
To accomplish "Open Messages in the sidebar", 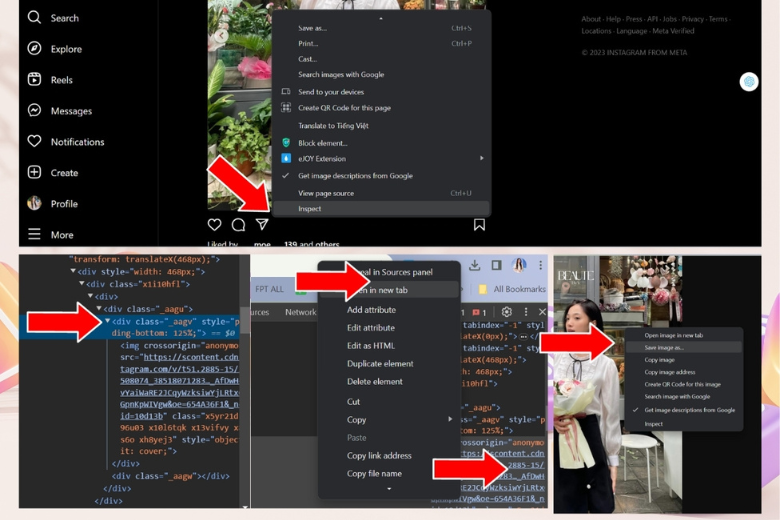I will (x=60, y=110).
